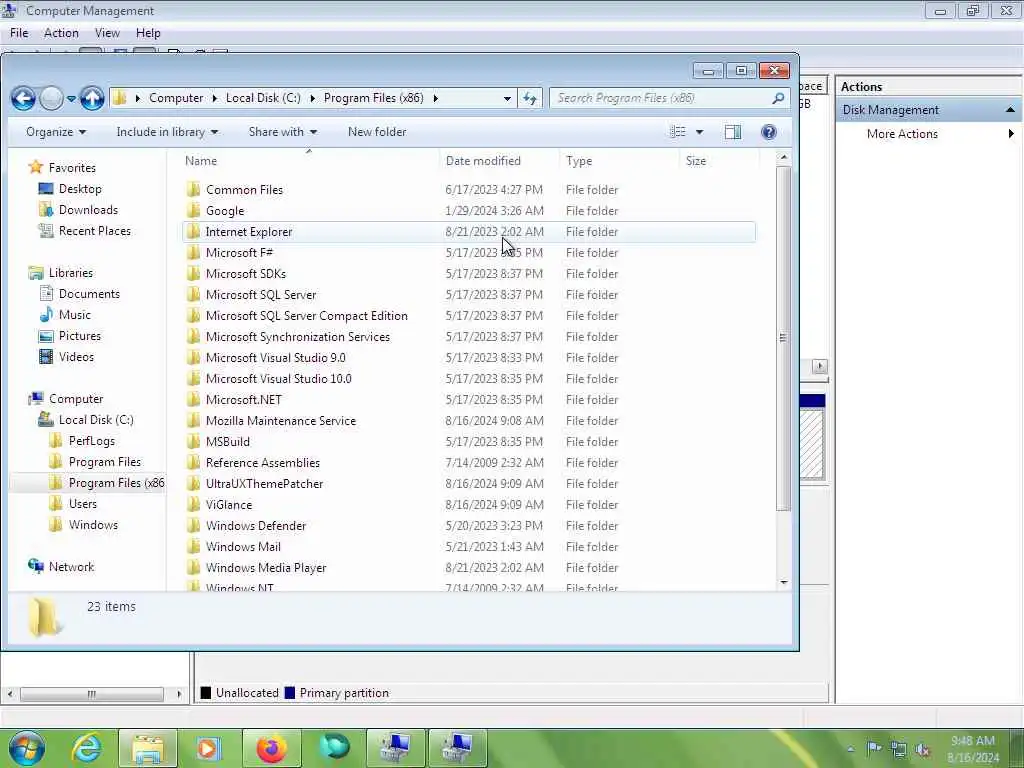The width and height of the screenshot is (1024, 768).
Task: Open Libraries in the navigation pane
Action: [71, 273]
